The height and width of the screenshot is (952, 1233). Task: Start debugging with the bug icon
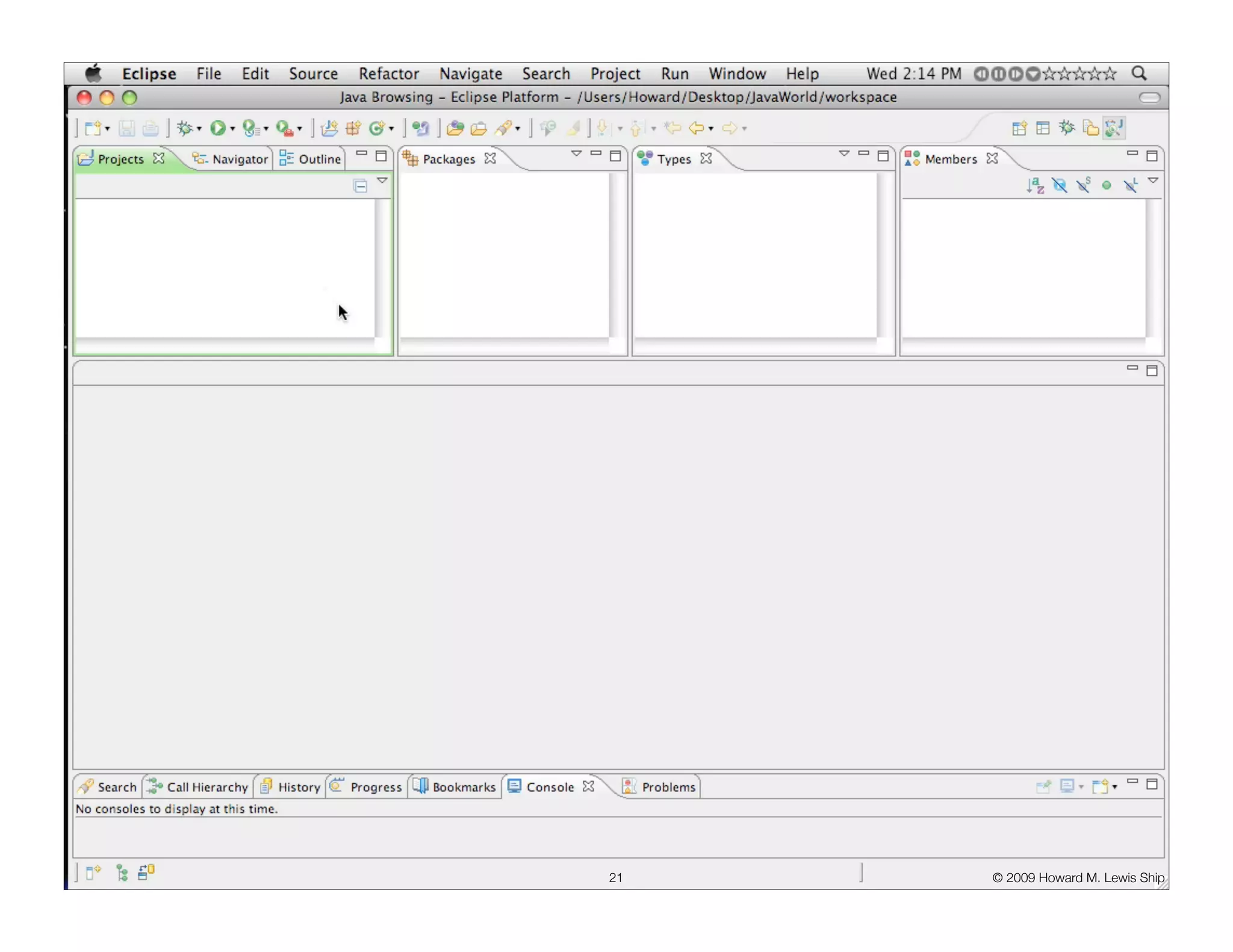[185, 128]
